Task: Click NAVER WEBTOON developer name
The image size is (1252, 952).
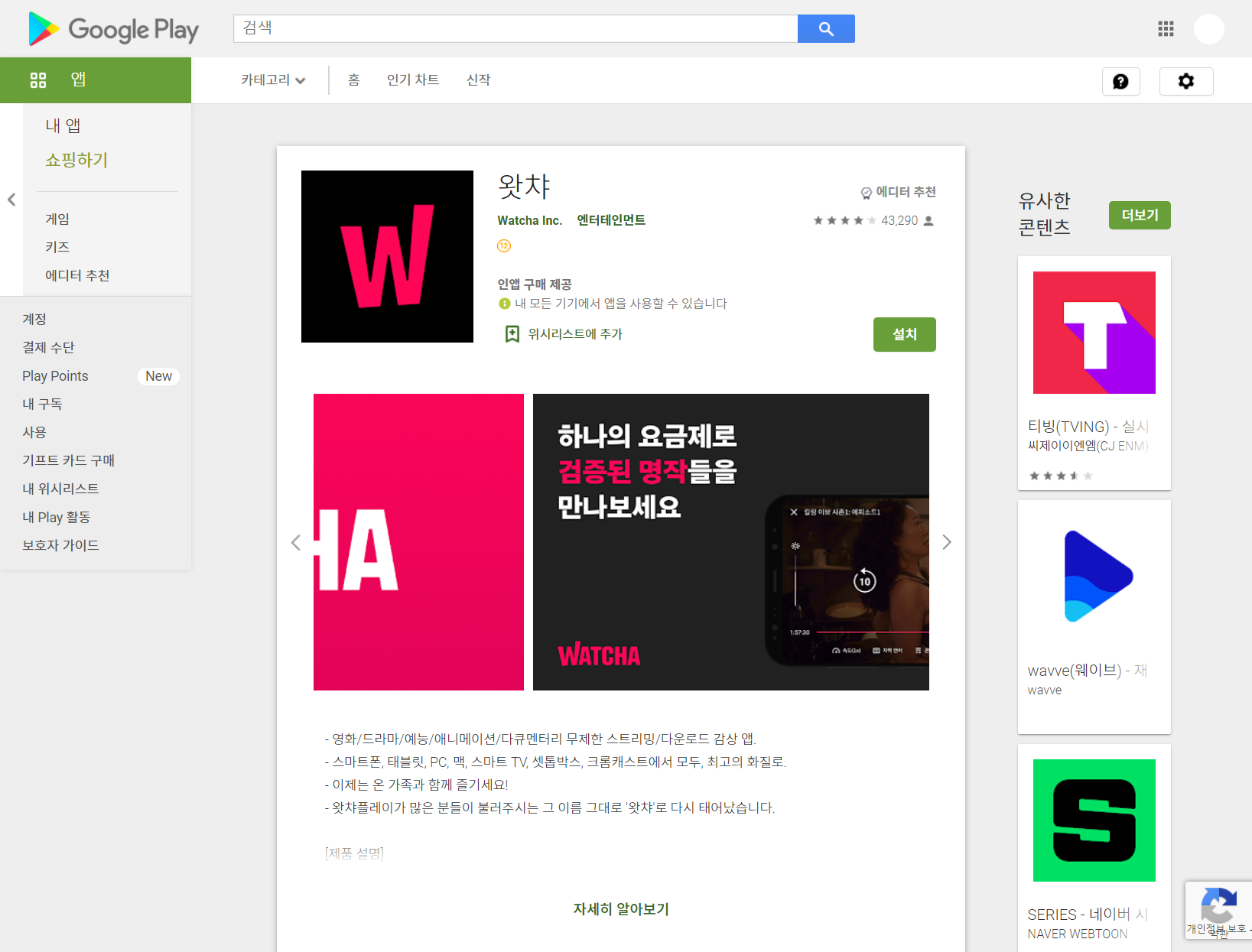Action: [x=1077, y=934]
